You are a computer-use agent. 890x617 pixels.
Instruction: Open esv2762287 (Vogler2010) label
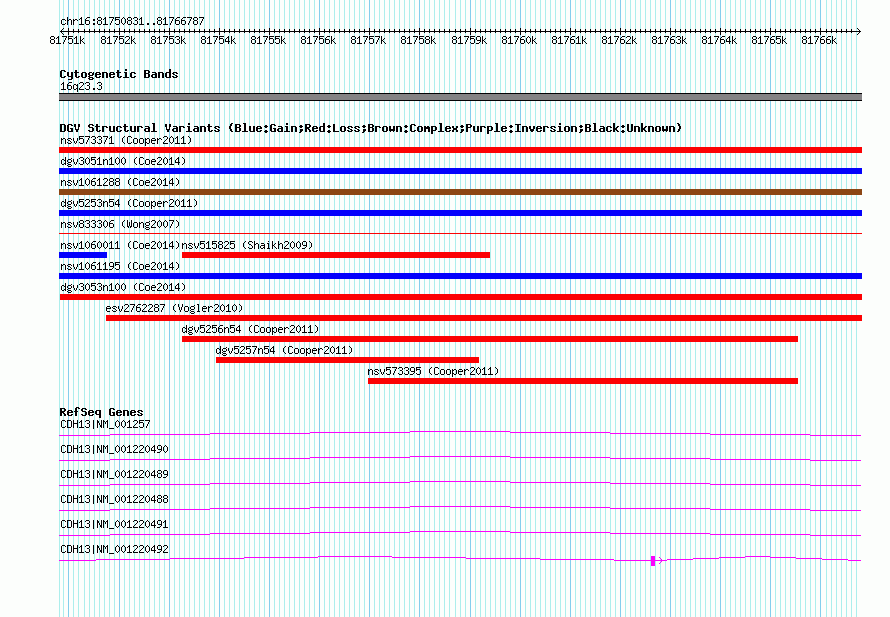(174, 308)
